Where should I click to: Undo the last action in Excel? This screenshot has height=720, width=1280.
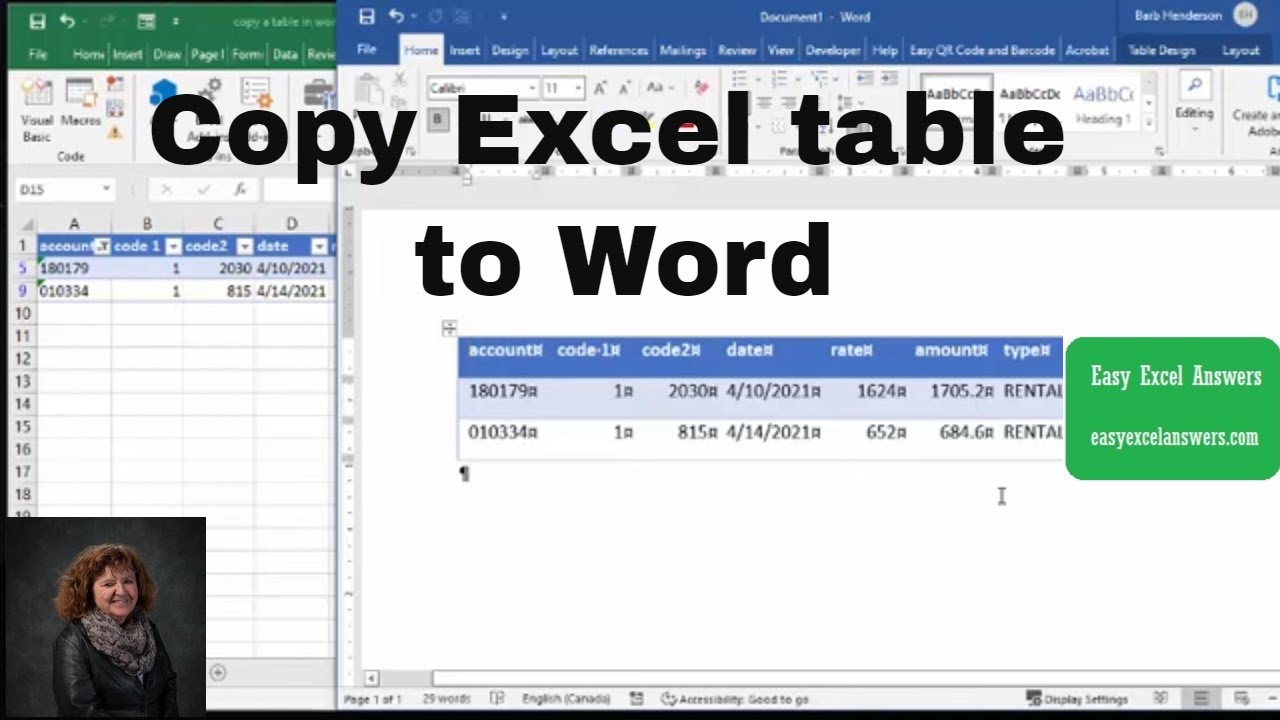pos(67,21)
